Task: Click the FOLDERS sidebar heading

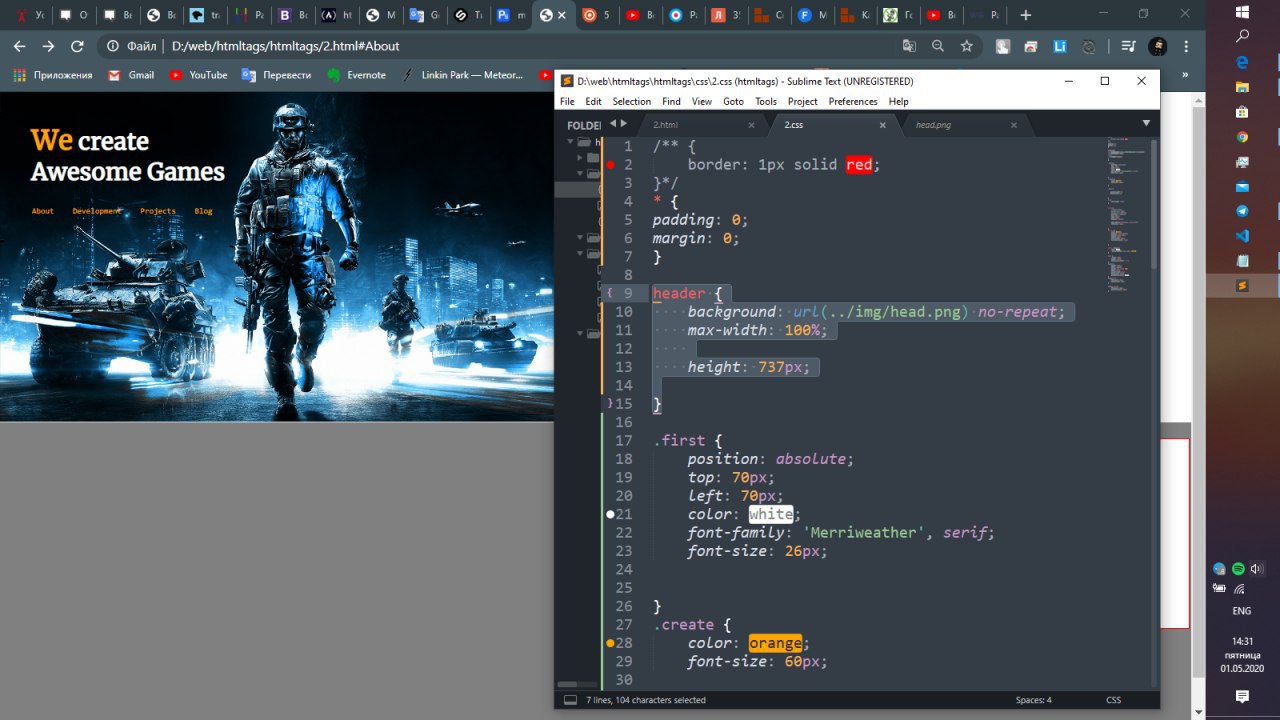Action: click(584, 125)
